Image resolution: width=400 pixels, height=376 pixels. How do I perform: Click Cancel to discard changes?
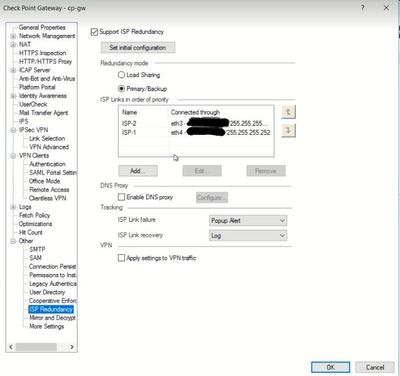coord(375,367)
